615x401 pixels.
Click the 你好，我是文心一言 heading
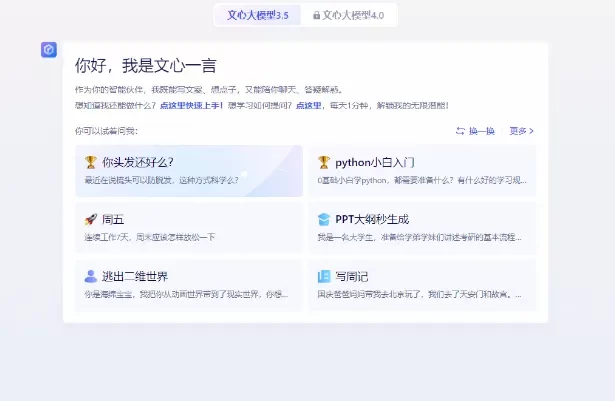tap(146, 66)
